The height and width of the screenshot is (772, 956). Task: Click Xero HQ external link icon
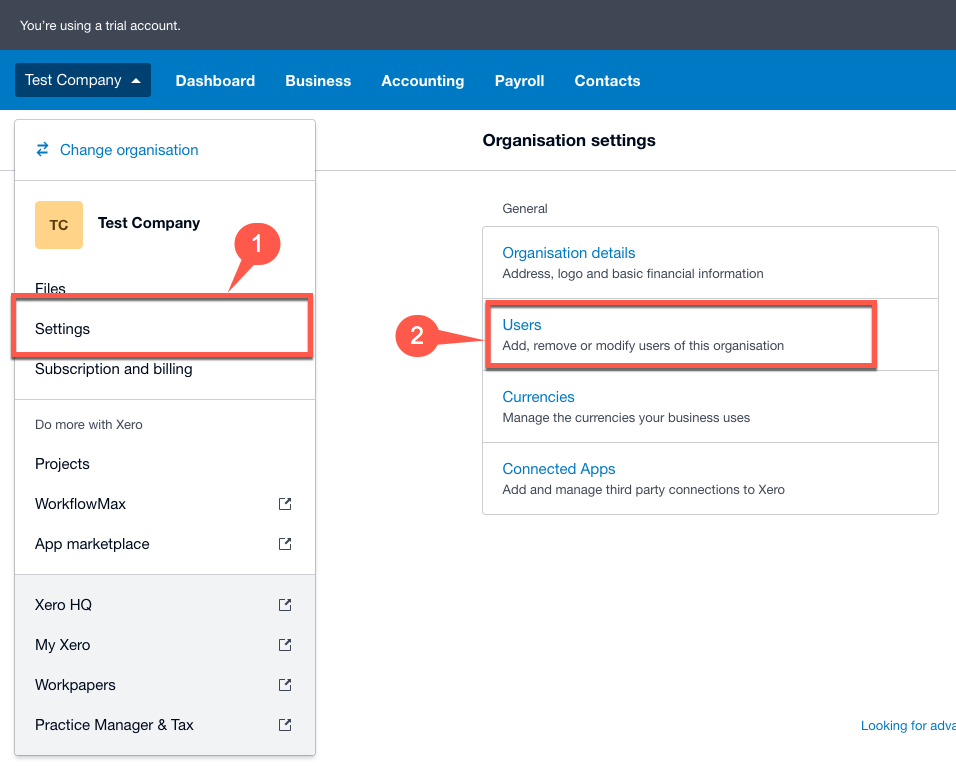(285, 605)
